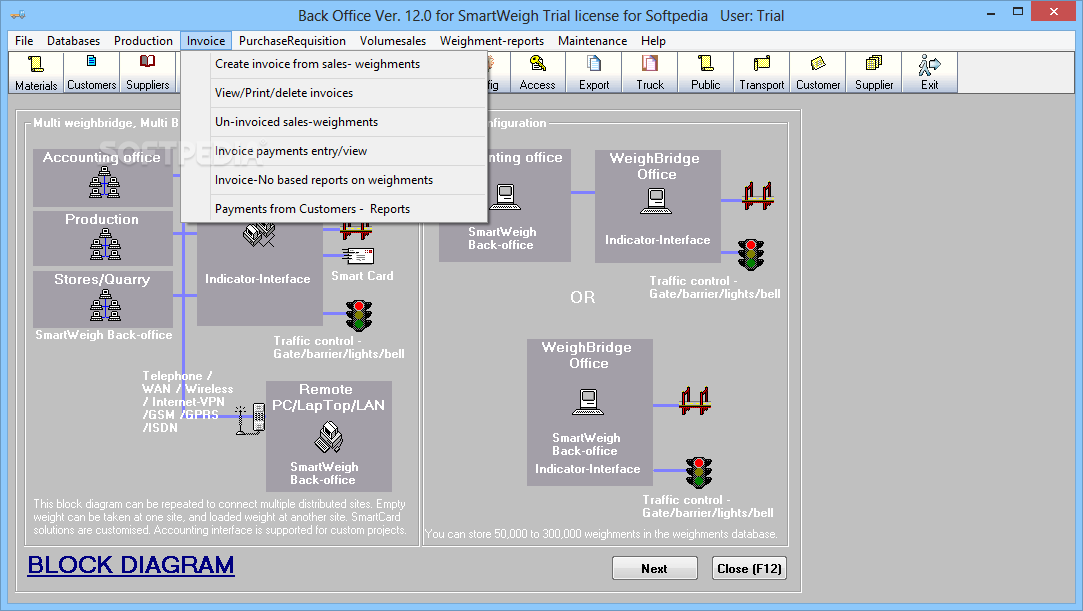Screen dimensions: 1083x611
Task: Choose Create invoice from sales- weighments
Action: click(x=334, y=64)
